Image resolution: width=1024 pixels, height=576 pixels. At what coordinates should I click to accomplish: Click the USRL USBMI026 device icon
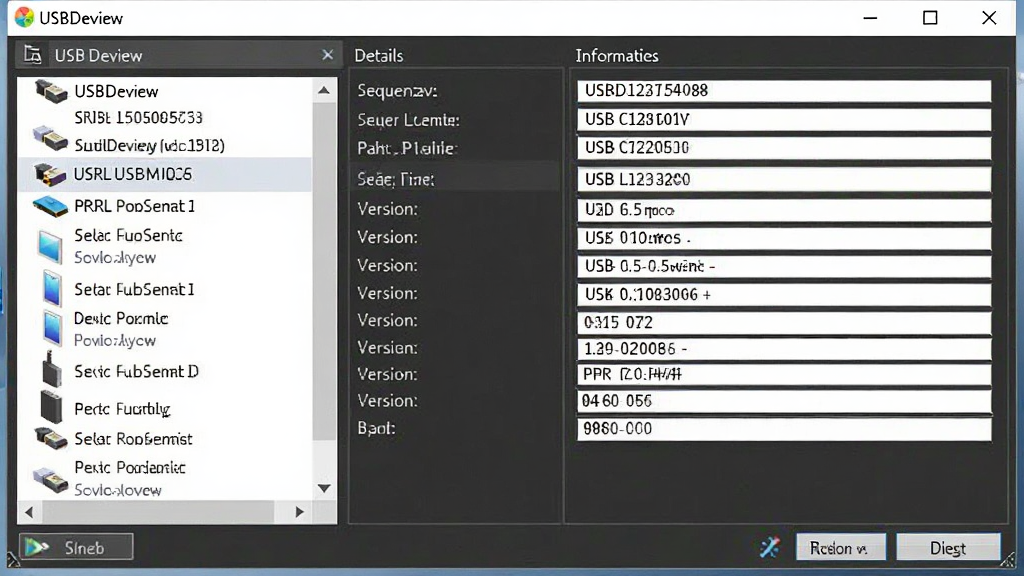(50, 174)
